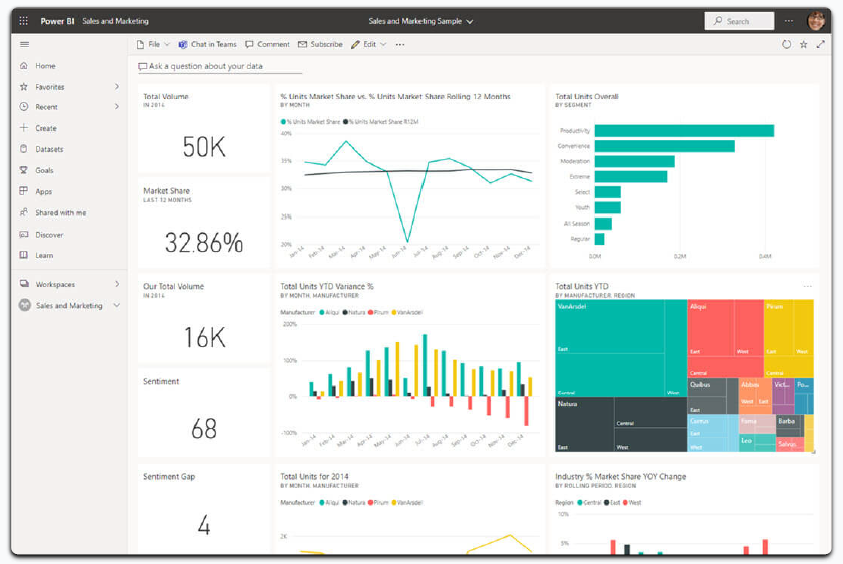Open the Edit dropdown menu
This screenshot has height=564, width=843.
(x=368, y=45)
